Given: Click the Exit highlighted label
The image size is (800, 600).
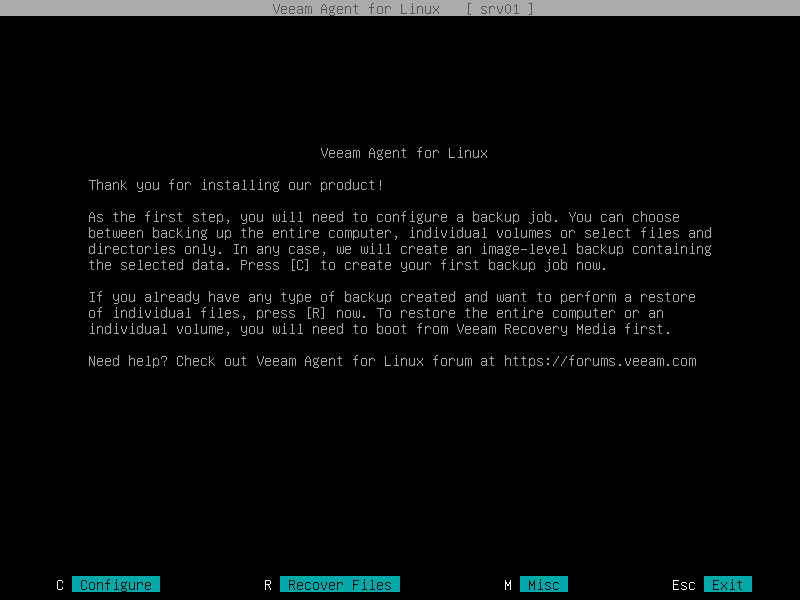Looking at the screenshot, I should click(727, 584).
